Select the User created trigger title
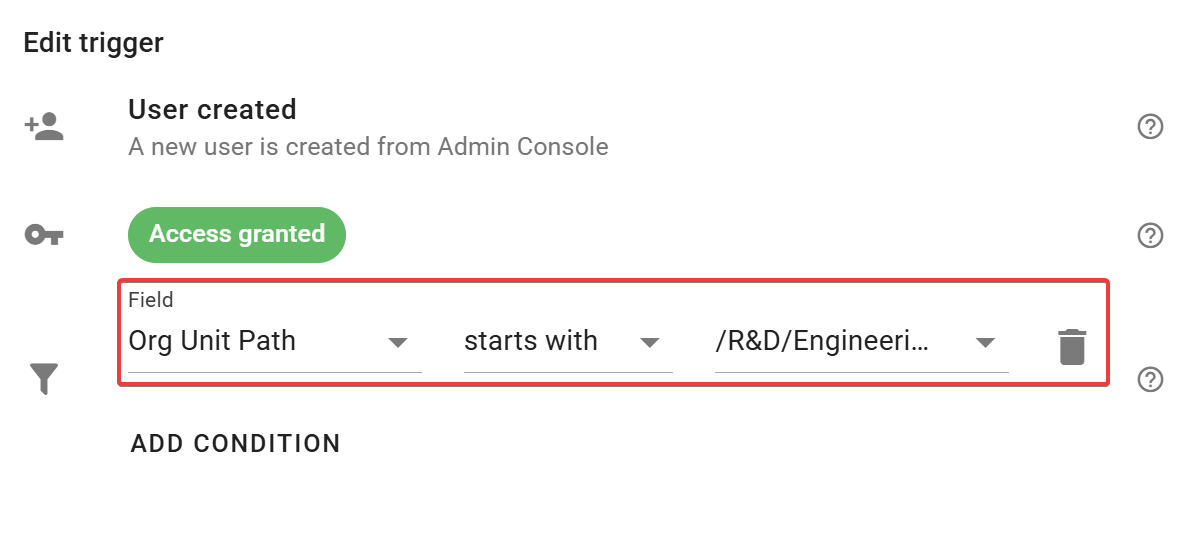Viewport: 1198px width, 541px height. pos(212,109)
